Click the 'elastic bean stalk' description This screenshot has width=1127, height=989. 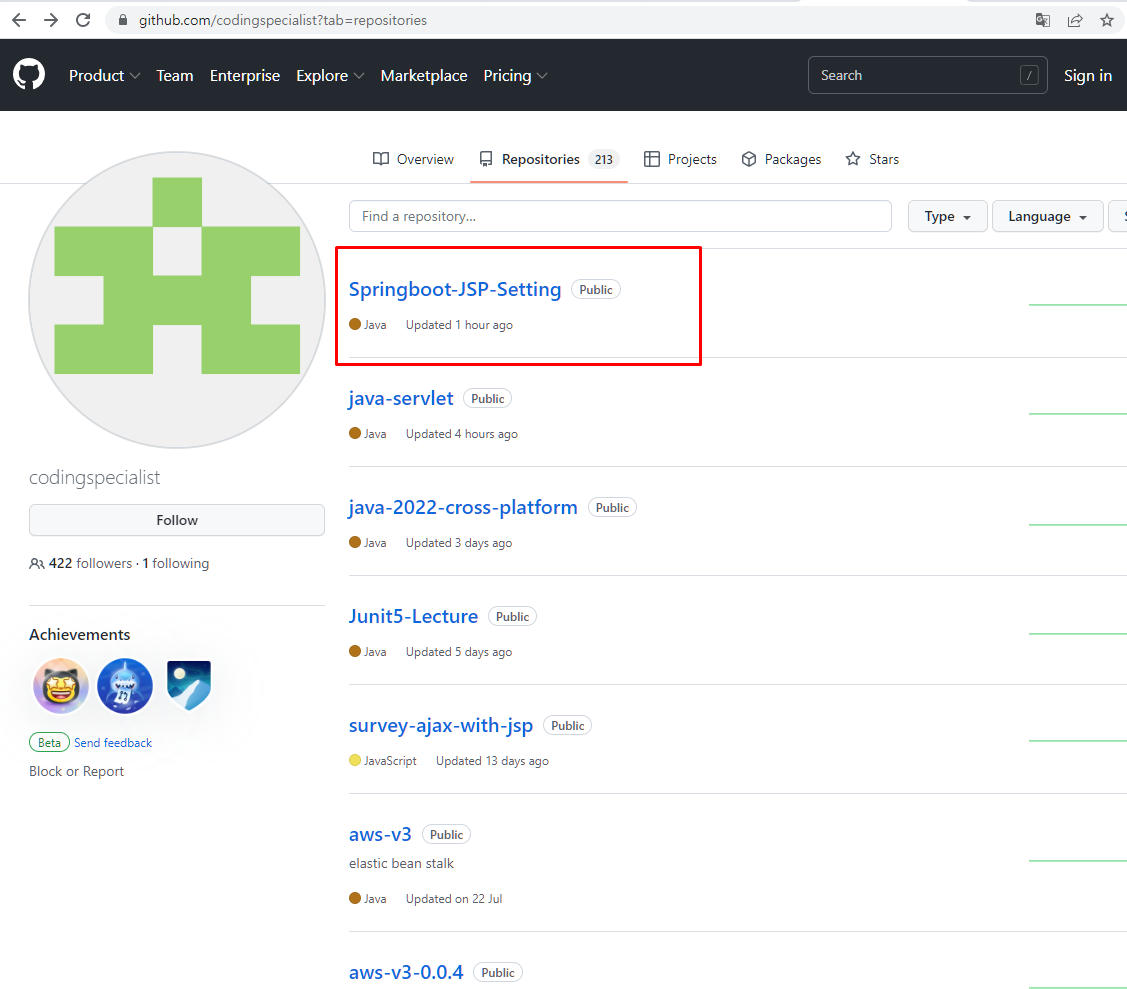tap(401, 863)
